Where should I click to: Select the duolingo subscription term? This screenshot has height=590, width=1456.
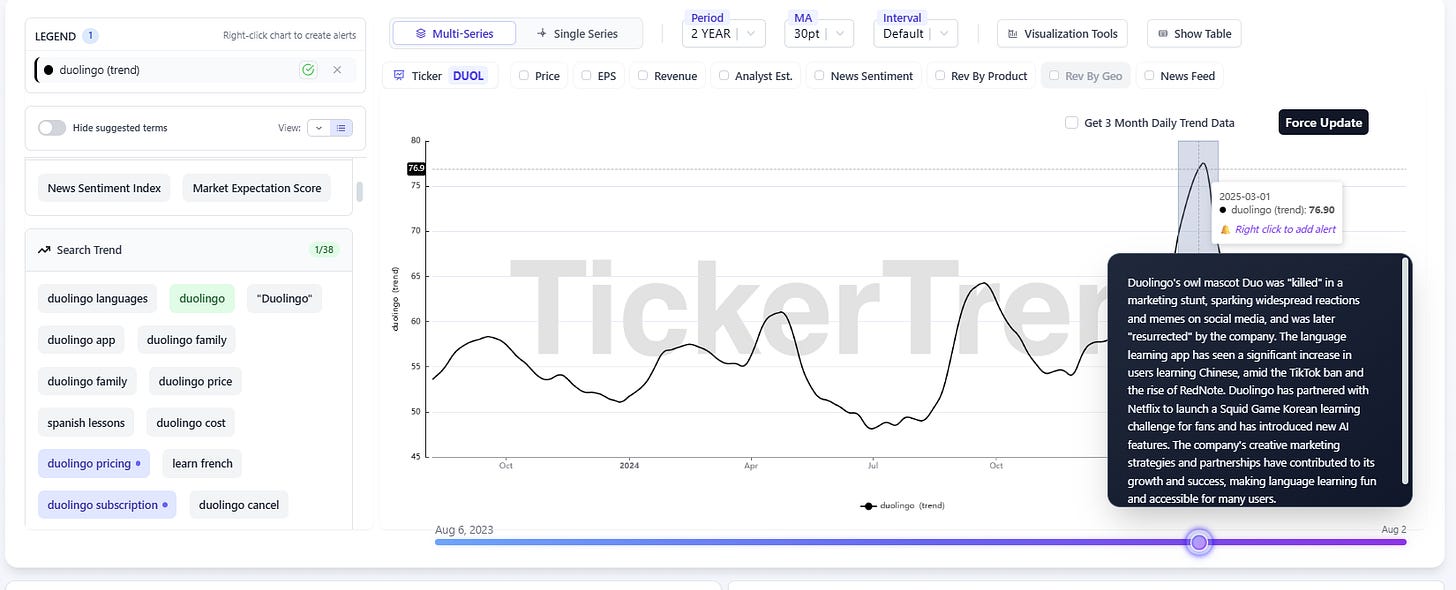[107, 505]
